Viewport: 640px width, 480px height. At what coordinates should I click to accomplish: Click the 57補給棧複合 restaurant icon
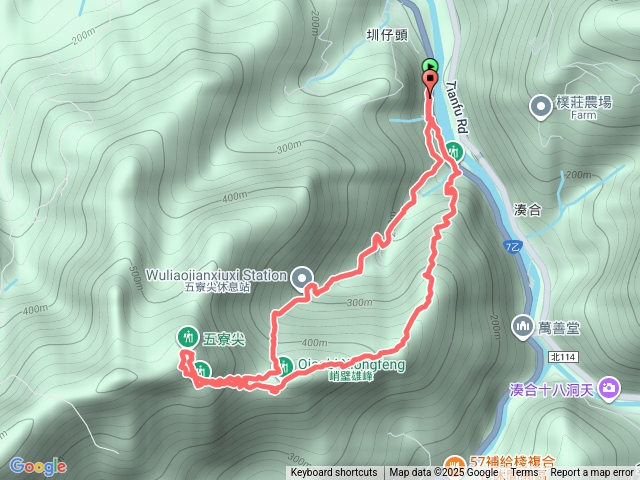454,465
